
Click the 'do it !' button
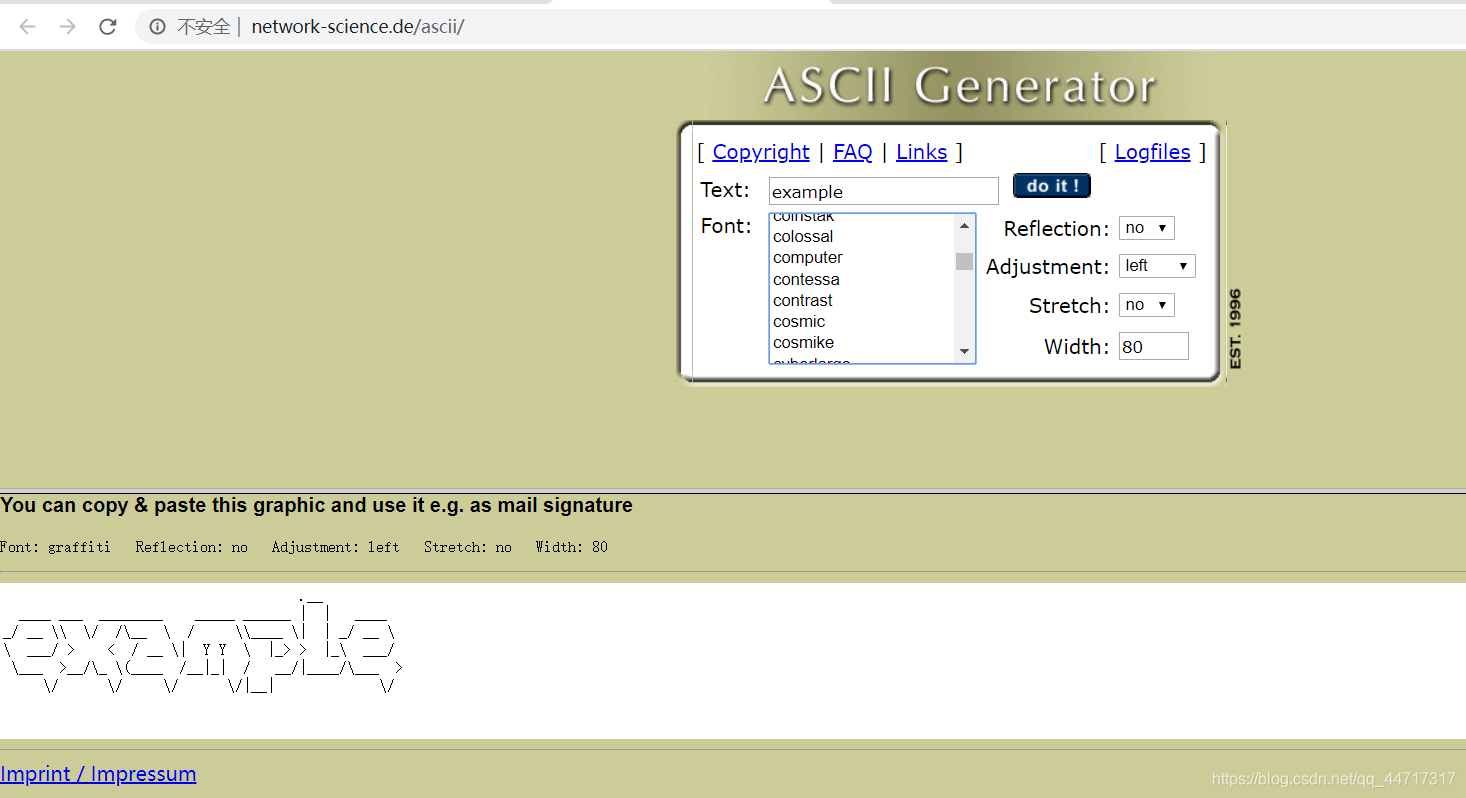click(1051, 185)
